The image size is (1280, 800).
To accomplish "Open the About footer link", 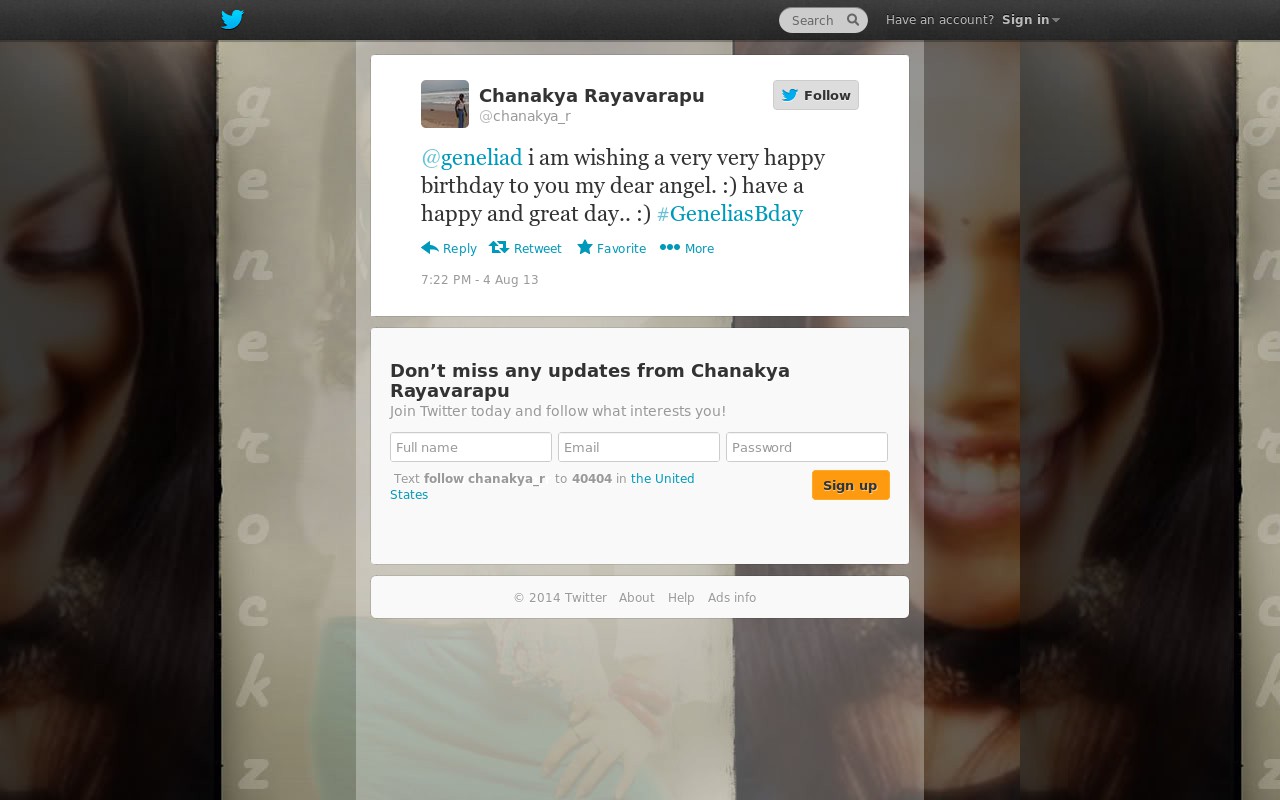I will [x=637, y=598].
